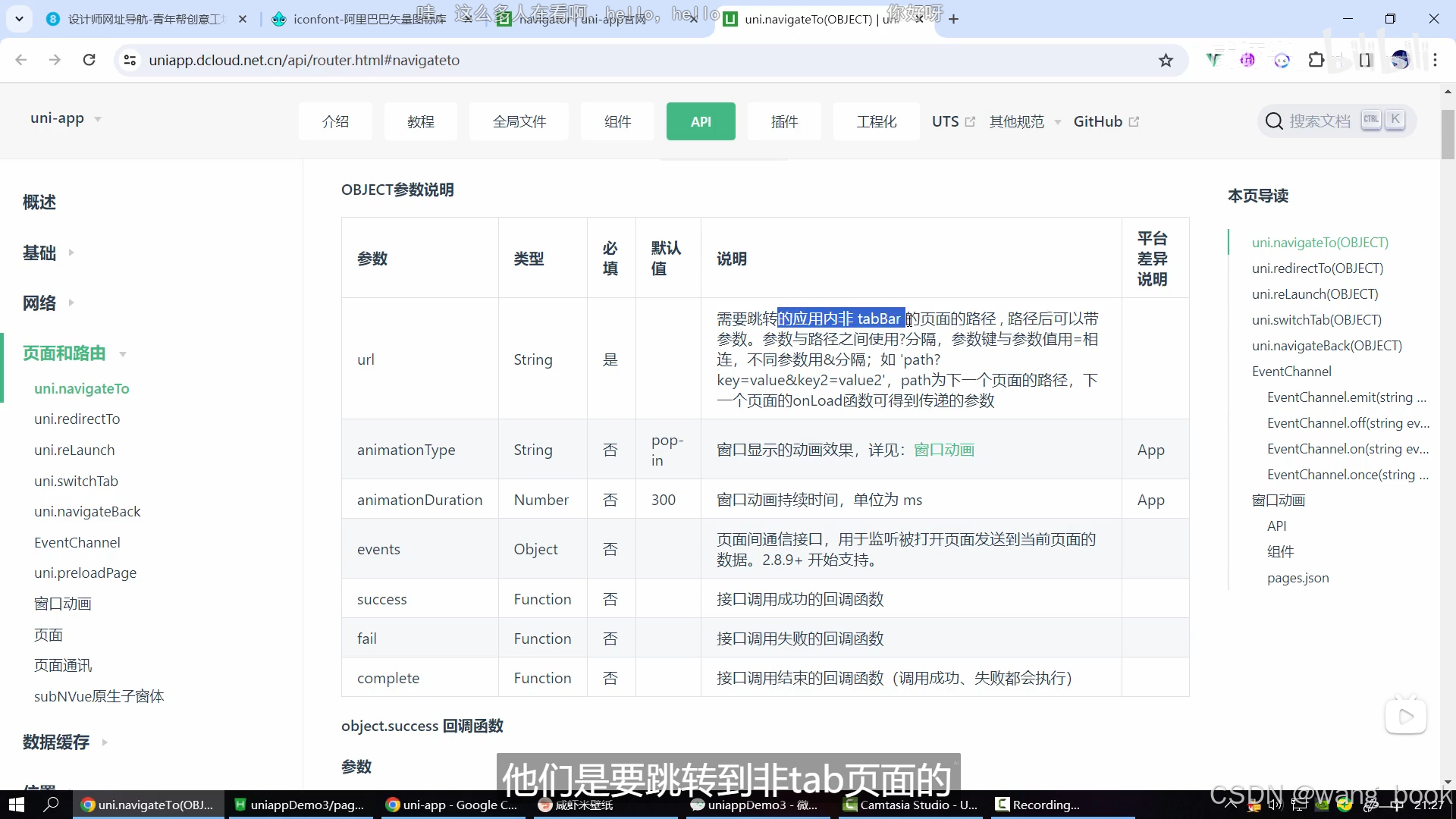Image resolution: width=1456 pixels, height=819 pixels.
Task: Switch to uni-app - Google C... taskbar window
Action: [x=452, y=805]
